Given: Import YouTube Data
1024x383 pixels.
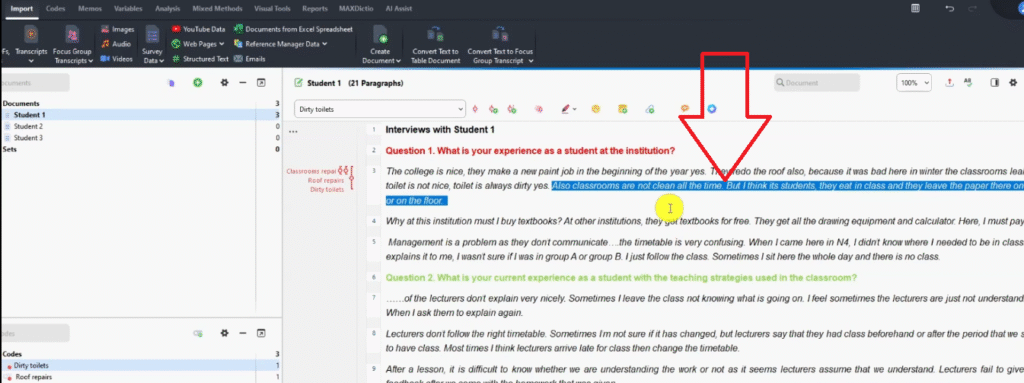Looking at the screenshot, I should 199,29.
